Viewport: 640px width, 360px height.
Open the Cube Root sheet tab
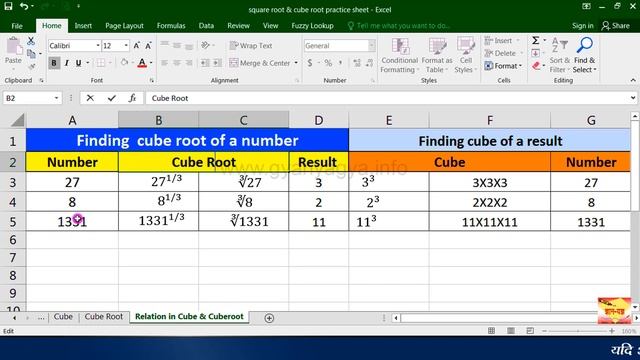click(104, 316)
